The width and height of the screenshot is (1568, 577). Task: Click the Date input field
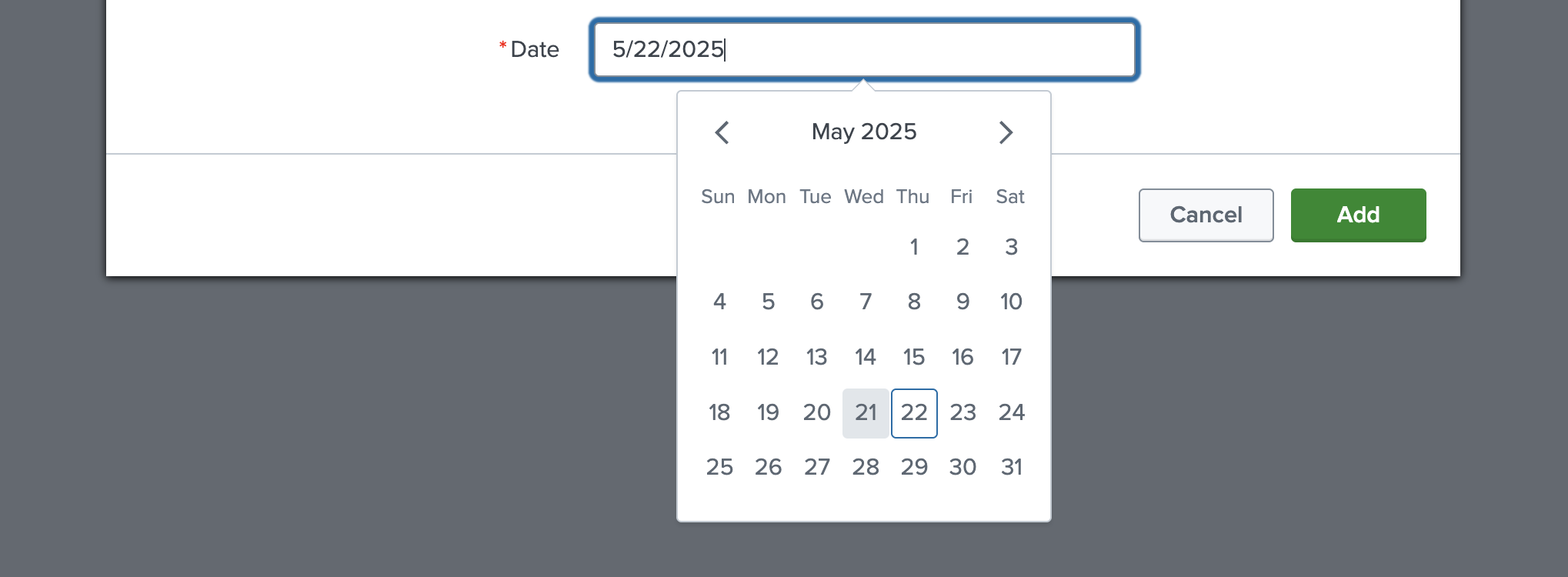[864, 50]
